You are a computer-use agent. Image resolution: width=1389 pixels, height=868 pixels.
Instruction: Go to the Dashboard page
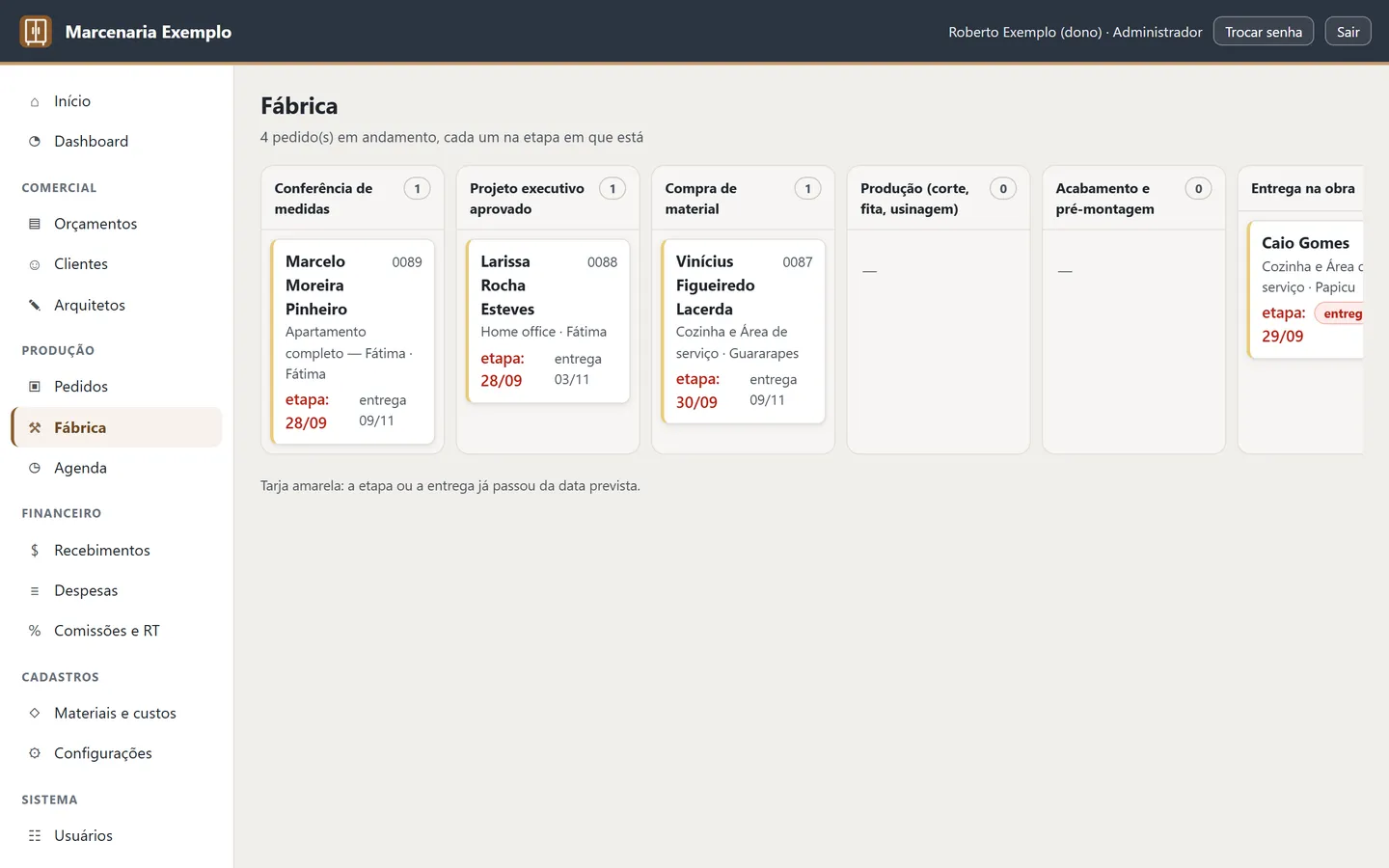117,141
